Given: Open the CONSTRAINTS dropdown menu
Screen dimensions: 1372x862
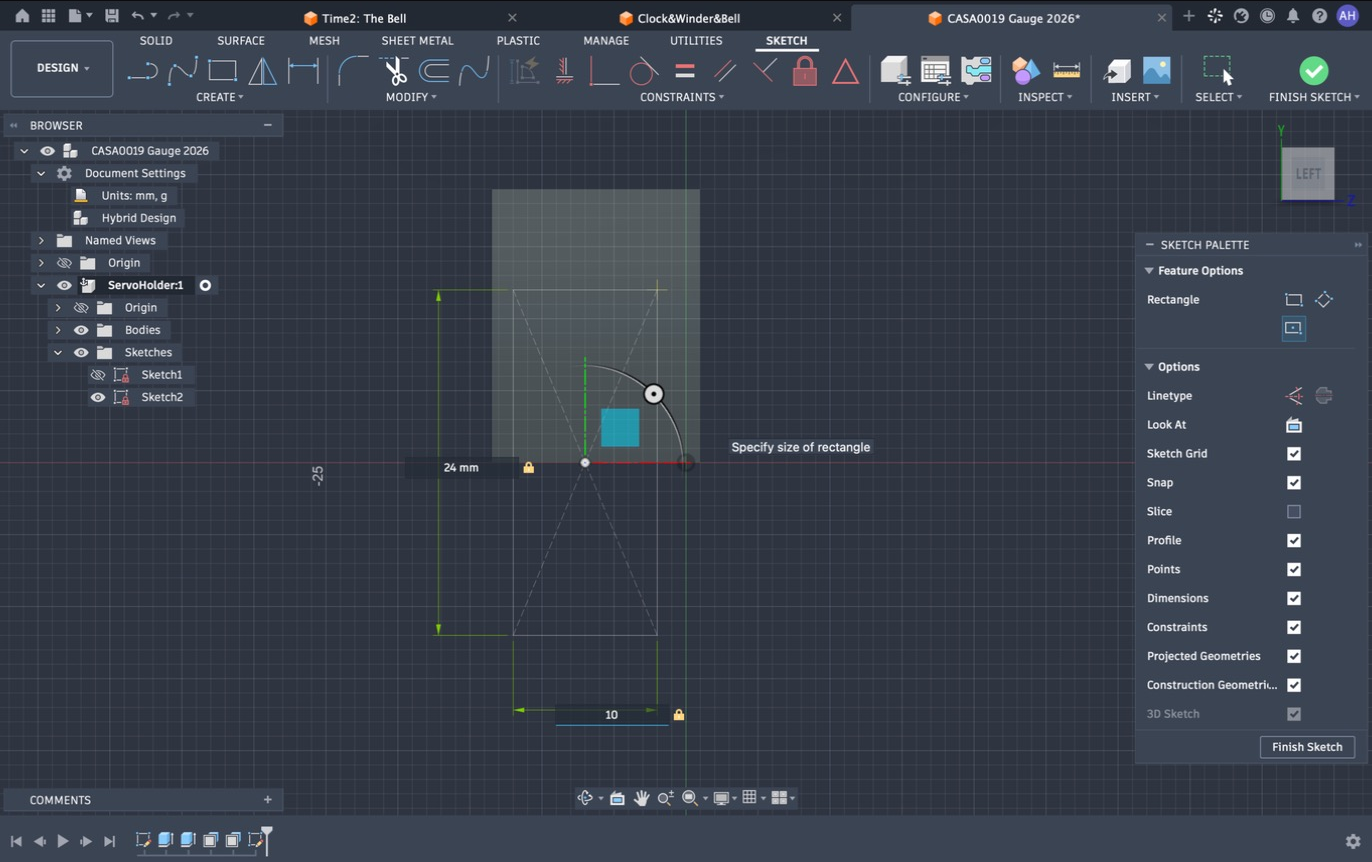Looking at the screenshot, I should (x=682, y=97).
